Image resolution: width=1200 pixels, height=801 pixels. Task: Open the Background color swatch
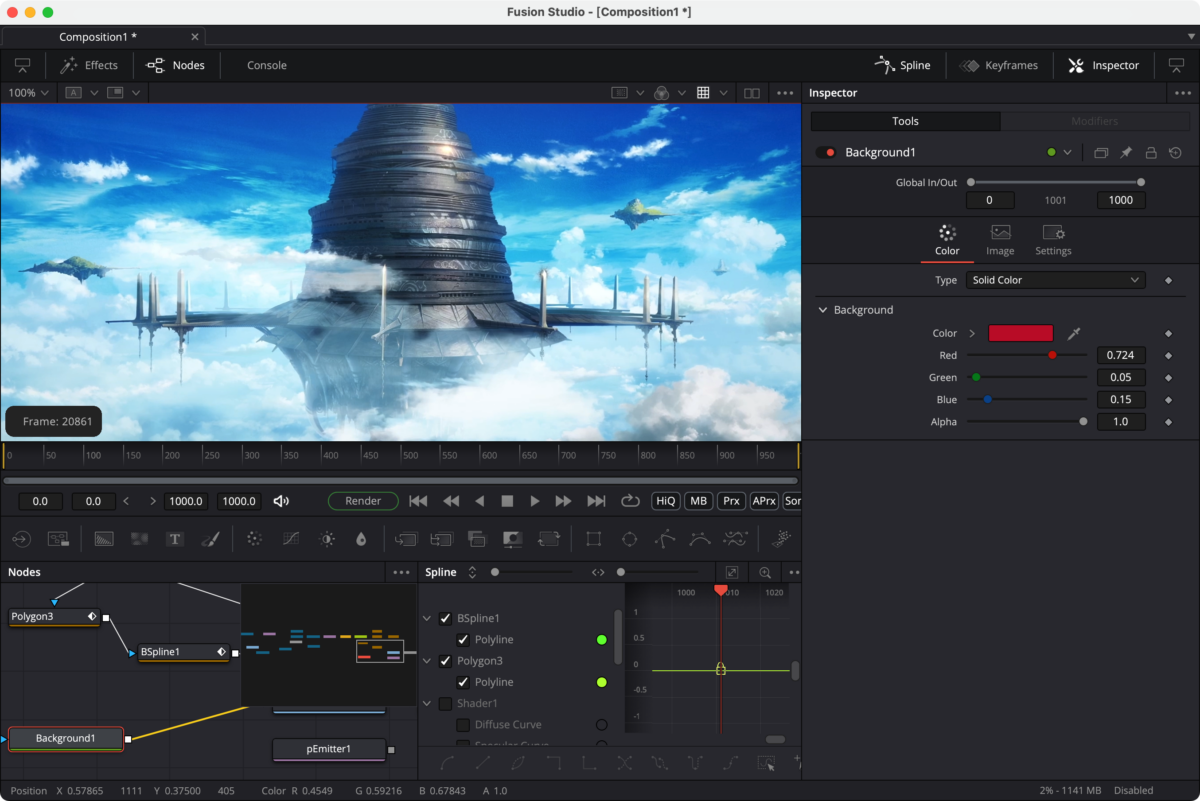pos(1021,333)
